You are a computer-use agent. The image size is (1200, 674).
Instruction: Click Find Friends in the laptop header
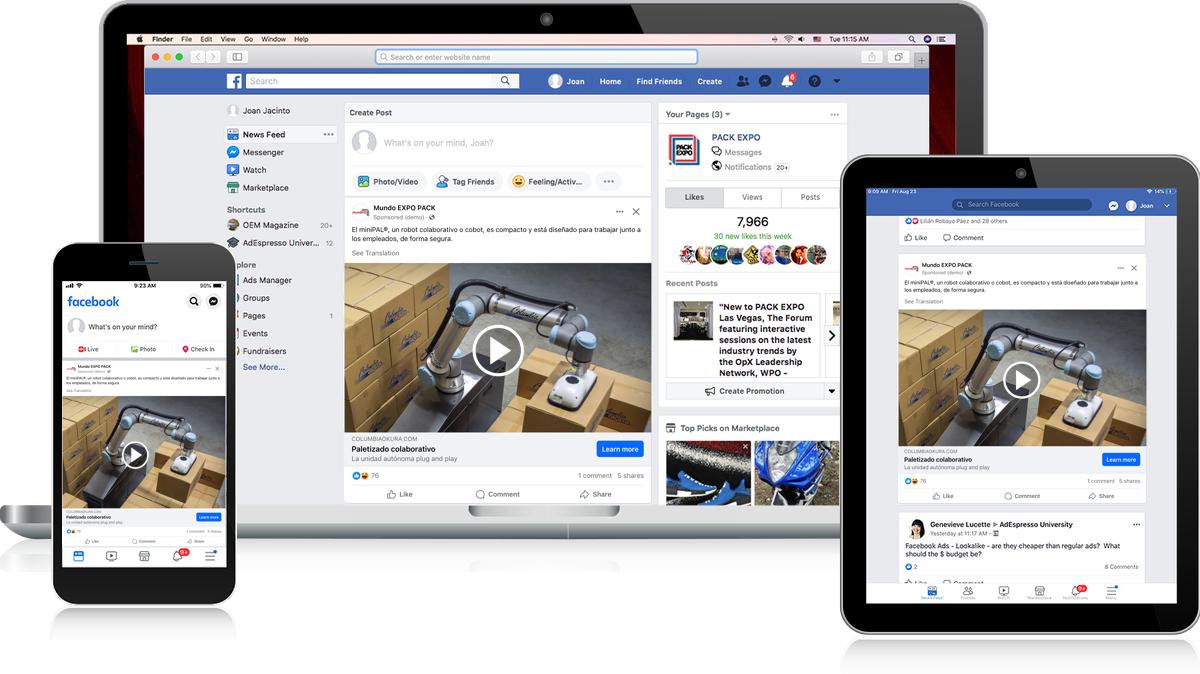(659, 81)
